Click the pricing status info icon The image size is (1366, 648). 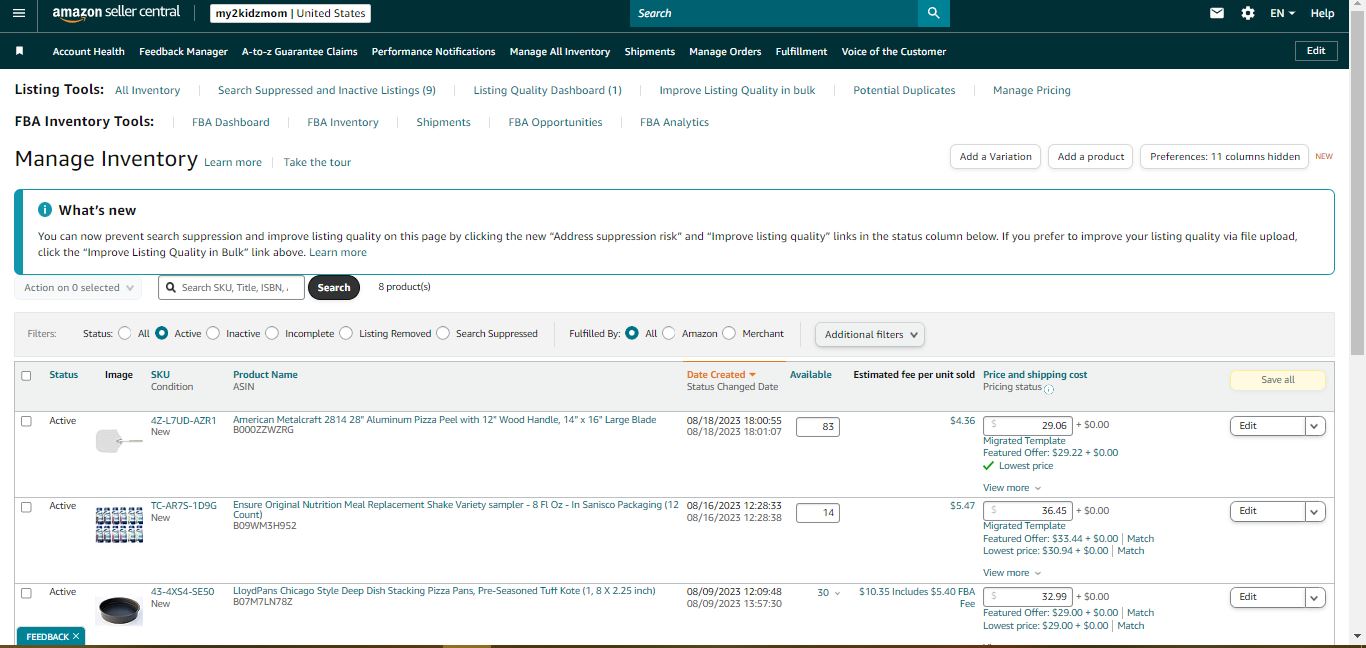(1048, 389)
